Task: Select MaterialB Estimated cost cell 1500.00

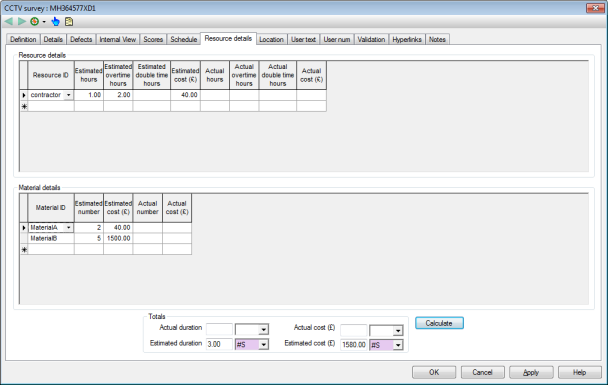Action: (118, 238)
